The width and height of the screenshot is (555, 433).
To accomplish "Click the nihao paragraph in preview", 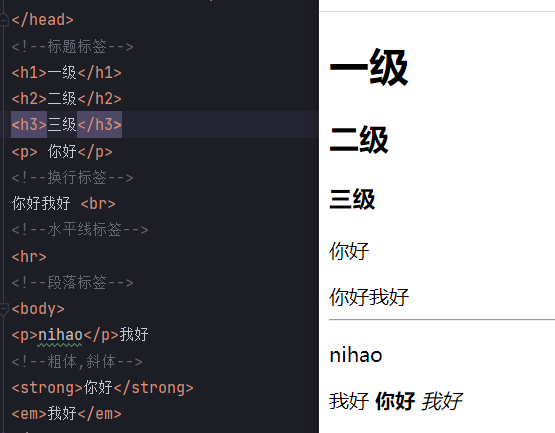I will [x=356, y=355].
